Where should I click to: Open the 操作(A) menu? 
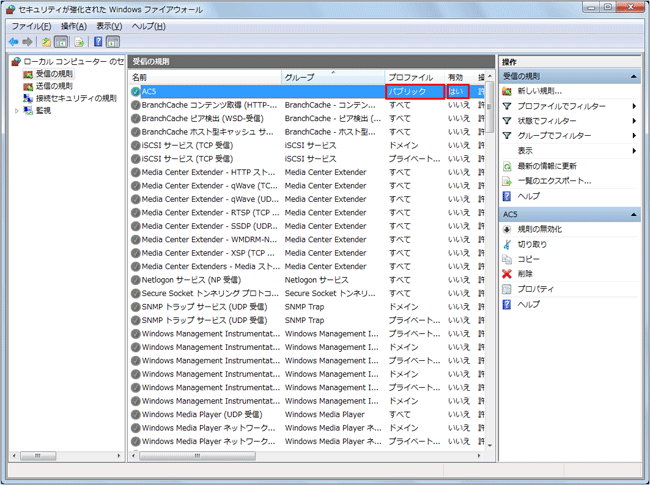[x=74, y=27]
